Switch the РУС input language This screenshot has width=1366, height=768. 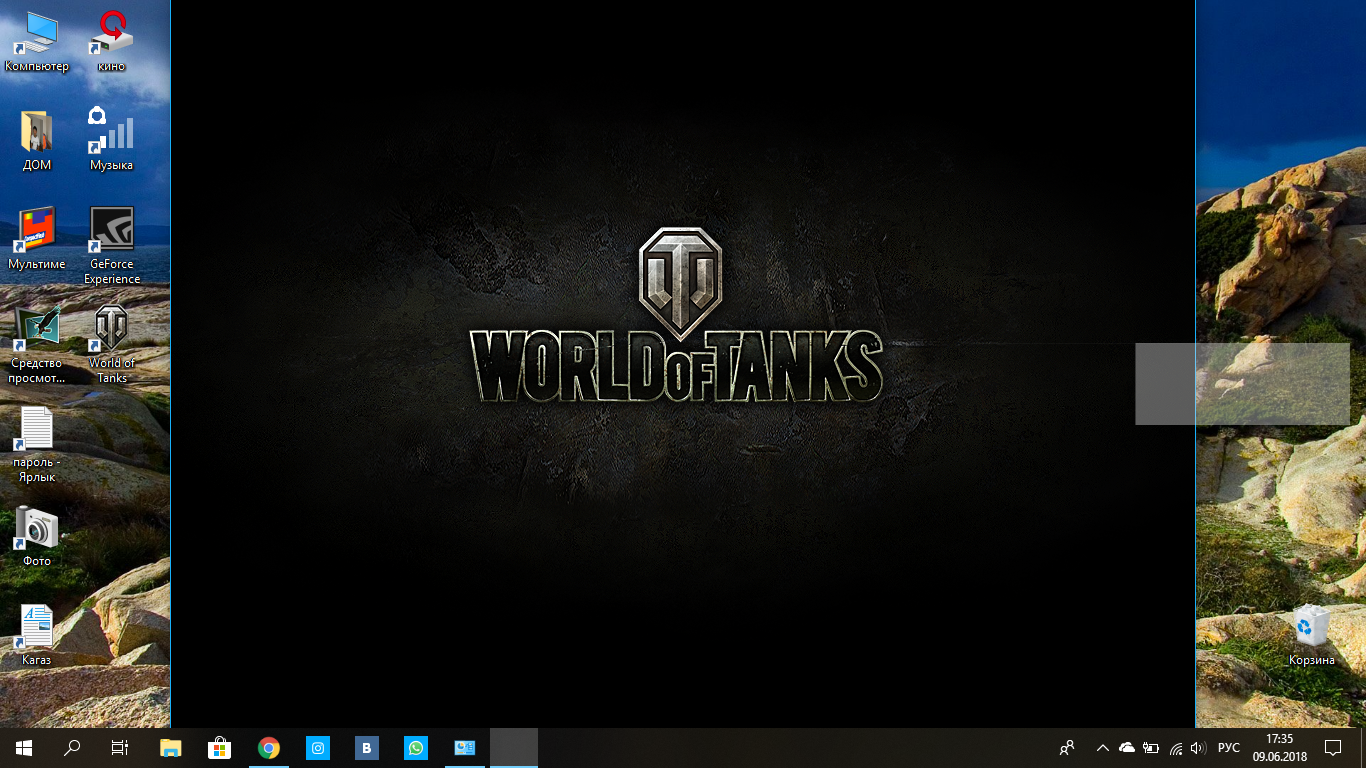(1229, 748)
